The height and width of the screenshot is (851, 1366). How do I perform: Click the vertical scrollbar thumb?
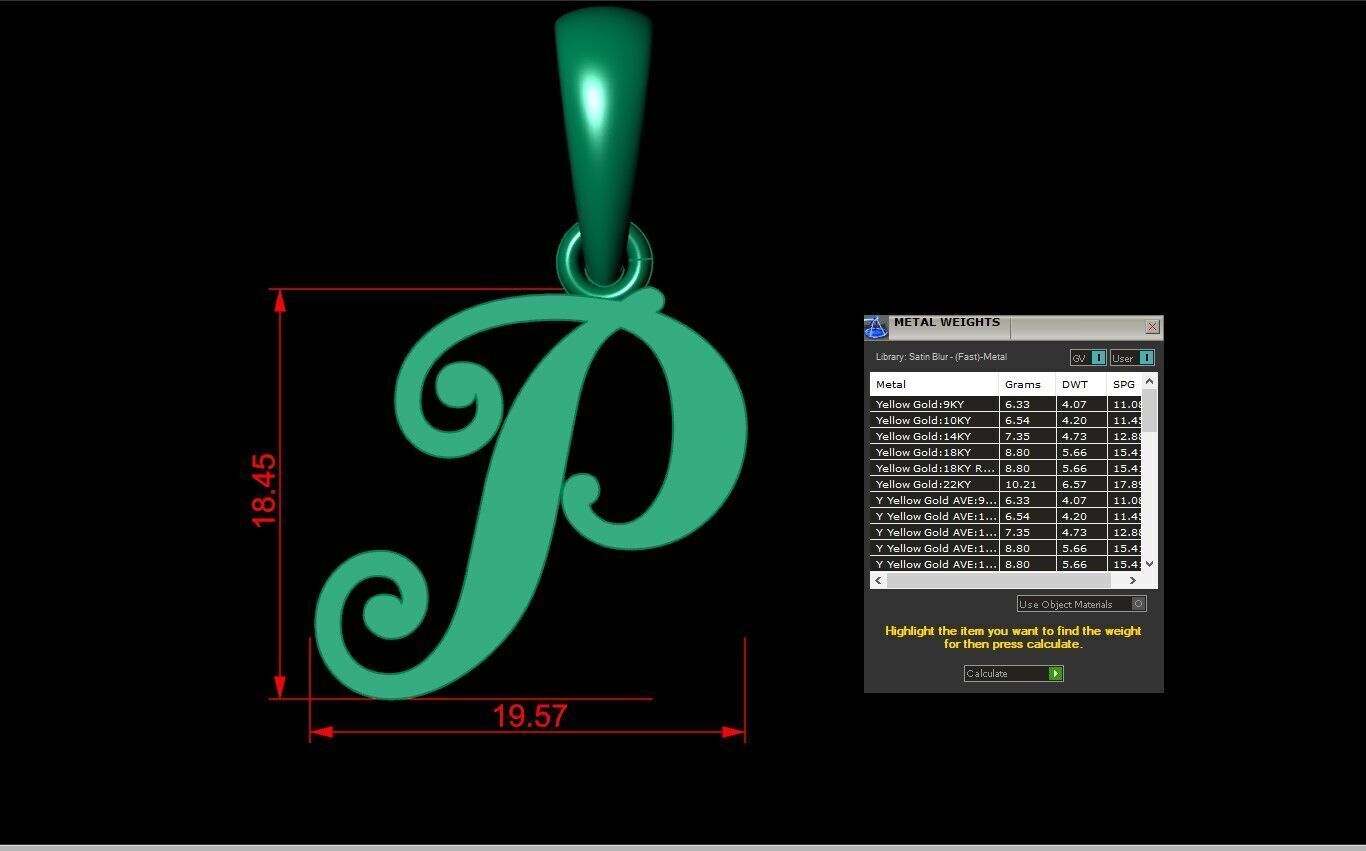click(1149, 410)
